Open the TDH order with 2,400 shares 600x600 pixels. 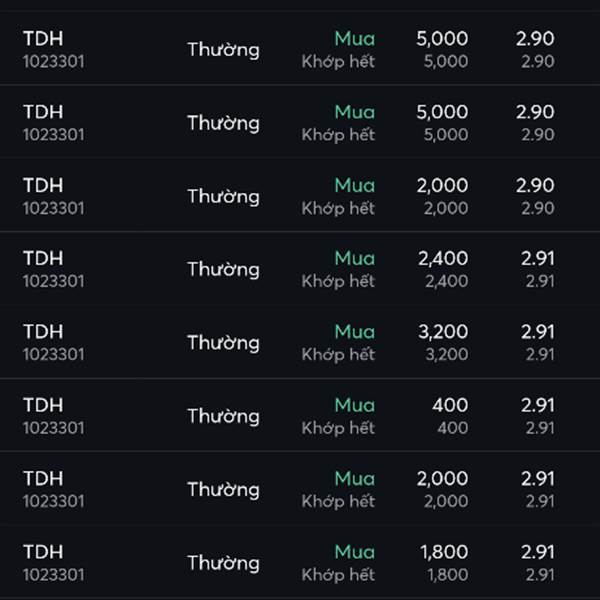click(300, 269)
